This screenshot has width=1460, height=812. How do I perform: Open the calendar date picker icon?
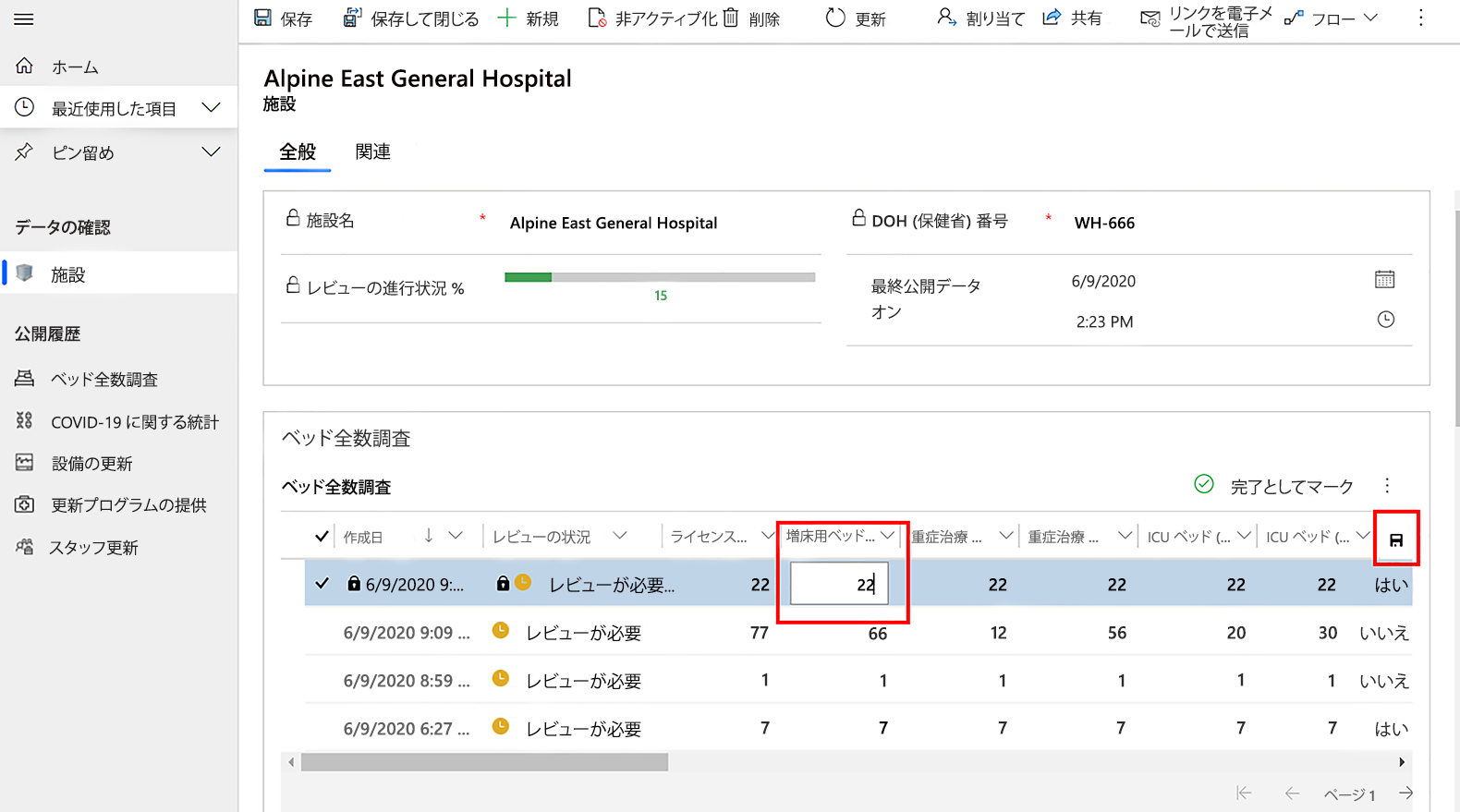[1384, 279]
